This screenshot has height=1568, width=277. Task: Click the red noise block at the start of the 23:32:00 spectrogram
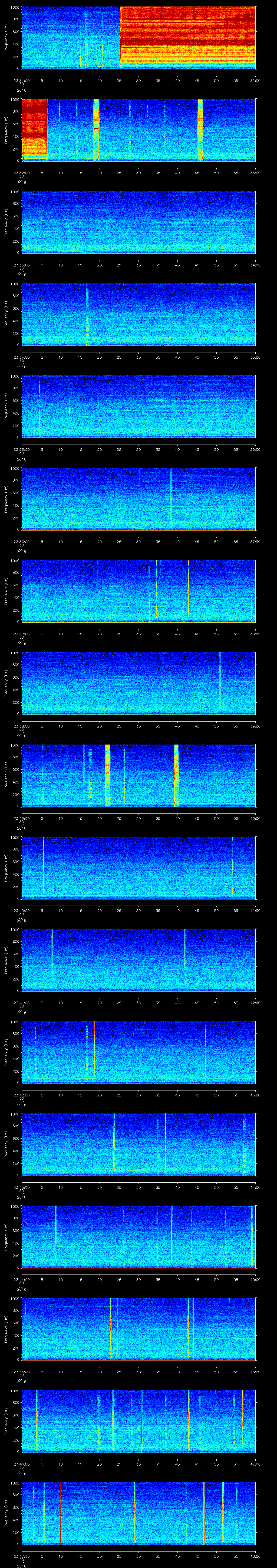pyautogui.click(x=34, y=128)
